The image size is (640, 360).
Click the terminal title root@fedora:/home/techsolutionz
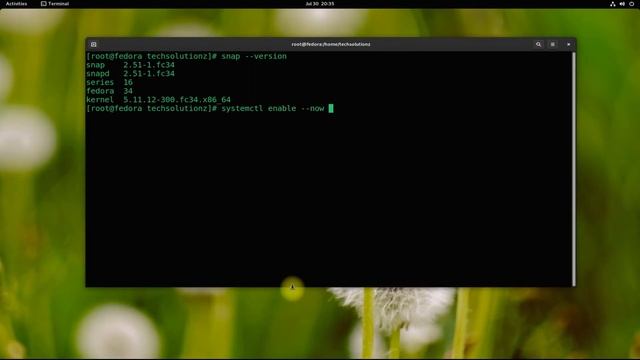click(331, 44)
